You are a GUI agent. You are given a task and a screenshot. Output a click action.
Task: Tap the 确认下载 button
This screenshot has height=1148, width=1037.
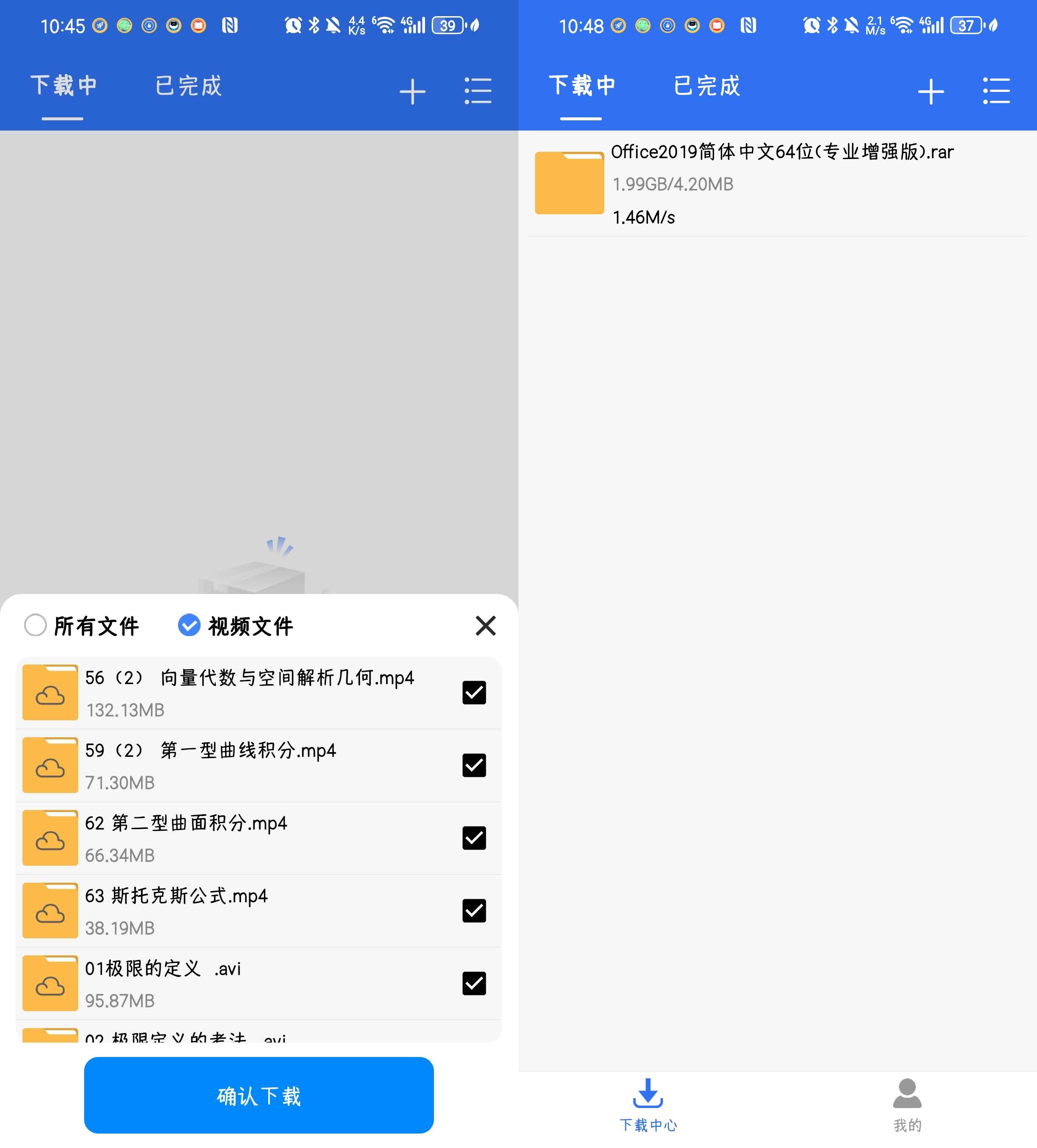pyautogui.click(x=259, y=1094)
